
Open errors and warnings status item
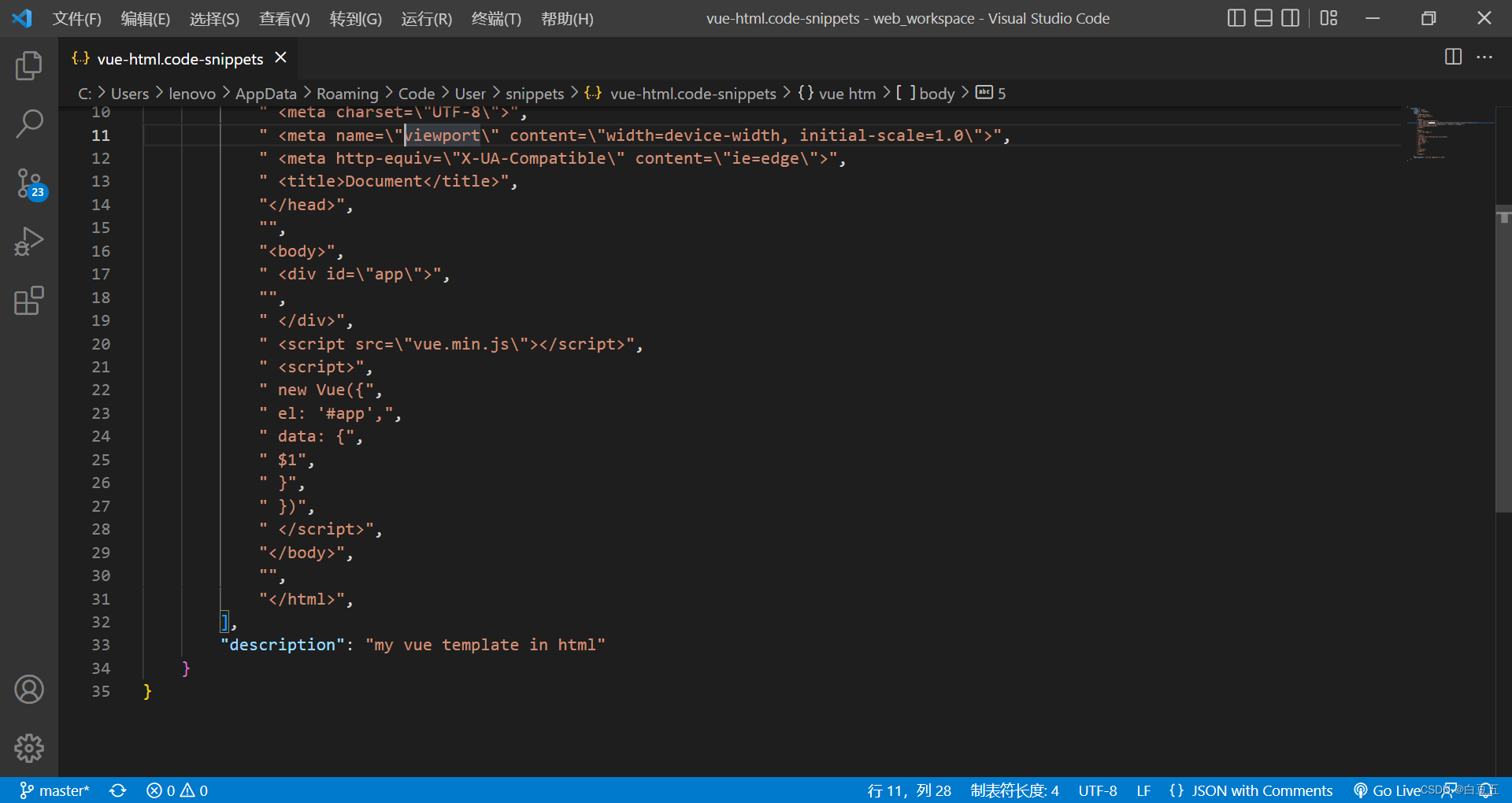point(177,790)
